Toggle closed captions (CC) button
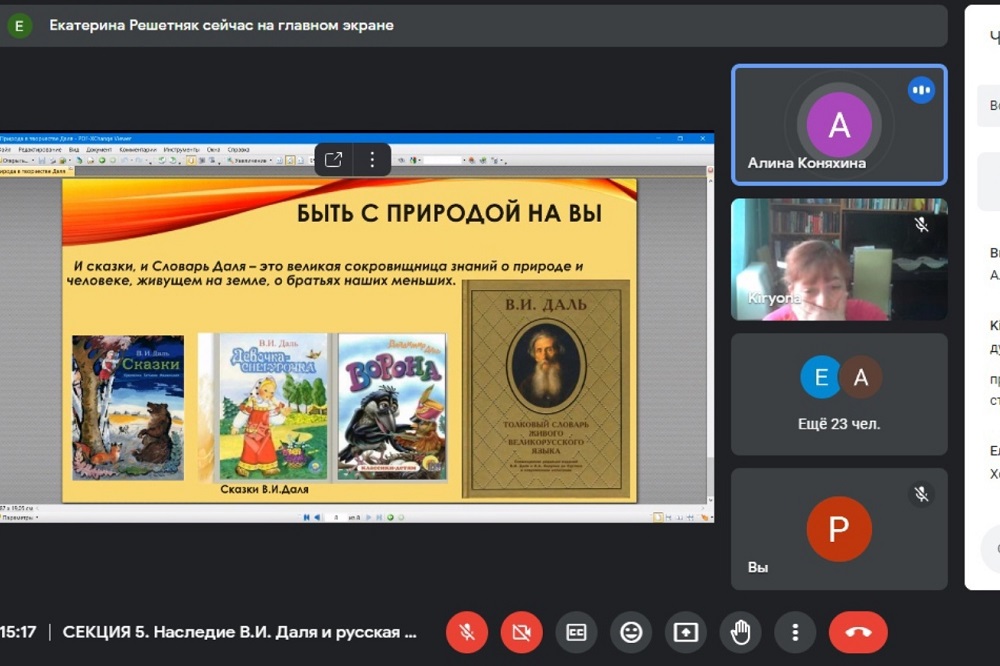1000x666 pixels. [576, 632]
